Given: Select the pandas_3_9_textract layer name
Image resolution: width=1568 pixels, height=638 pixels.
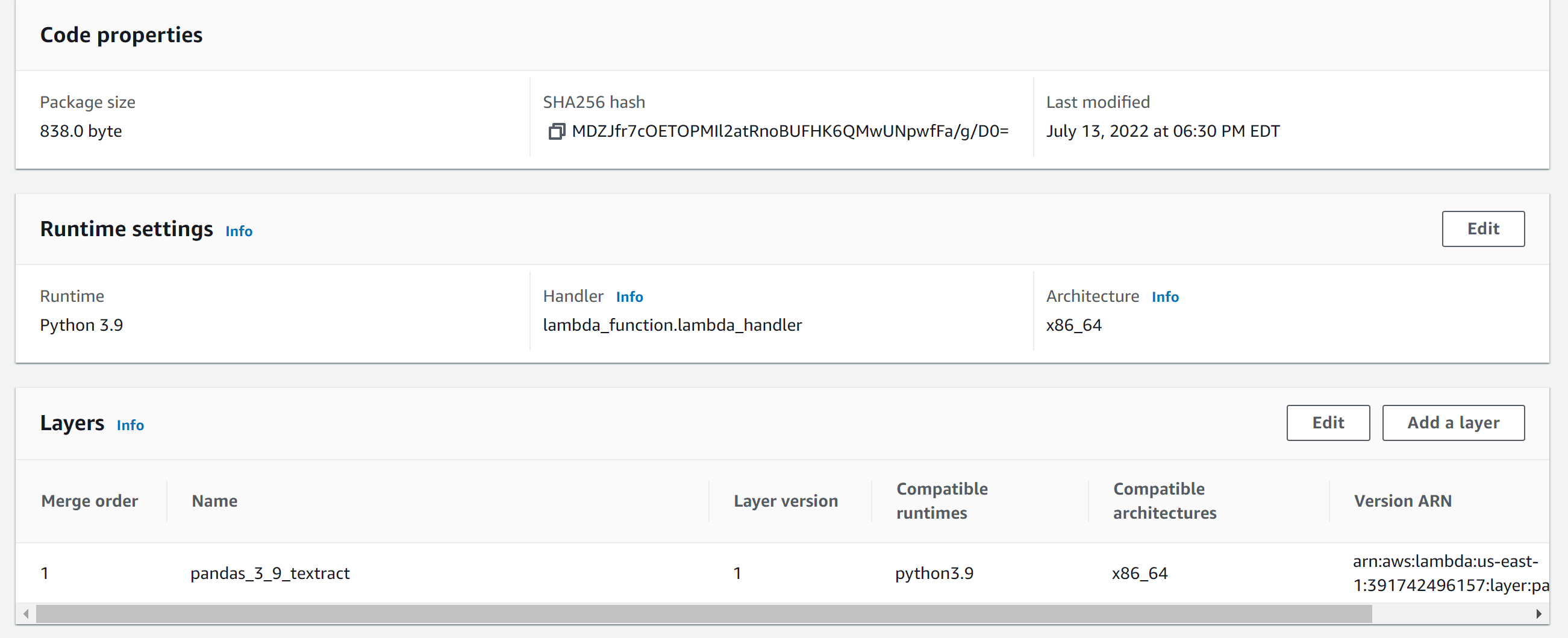Looking at the screenshot, I should (x=270, y=573).
